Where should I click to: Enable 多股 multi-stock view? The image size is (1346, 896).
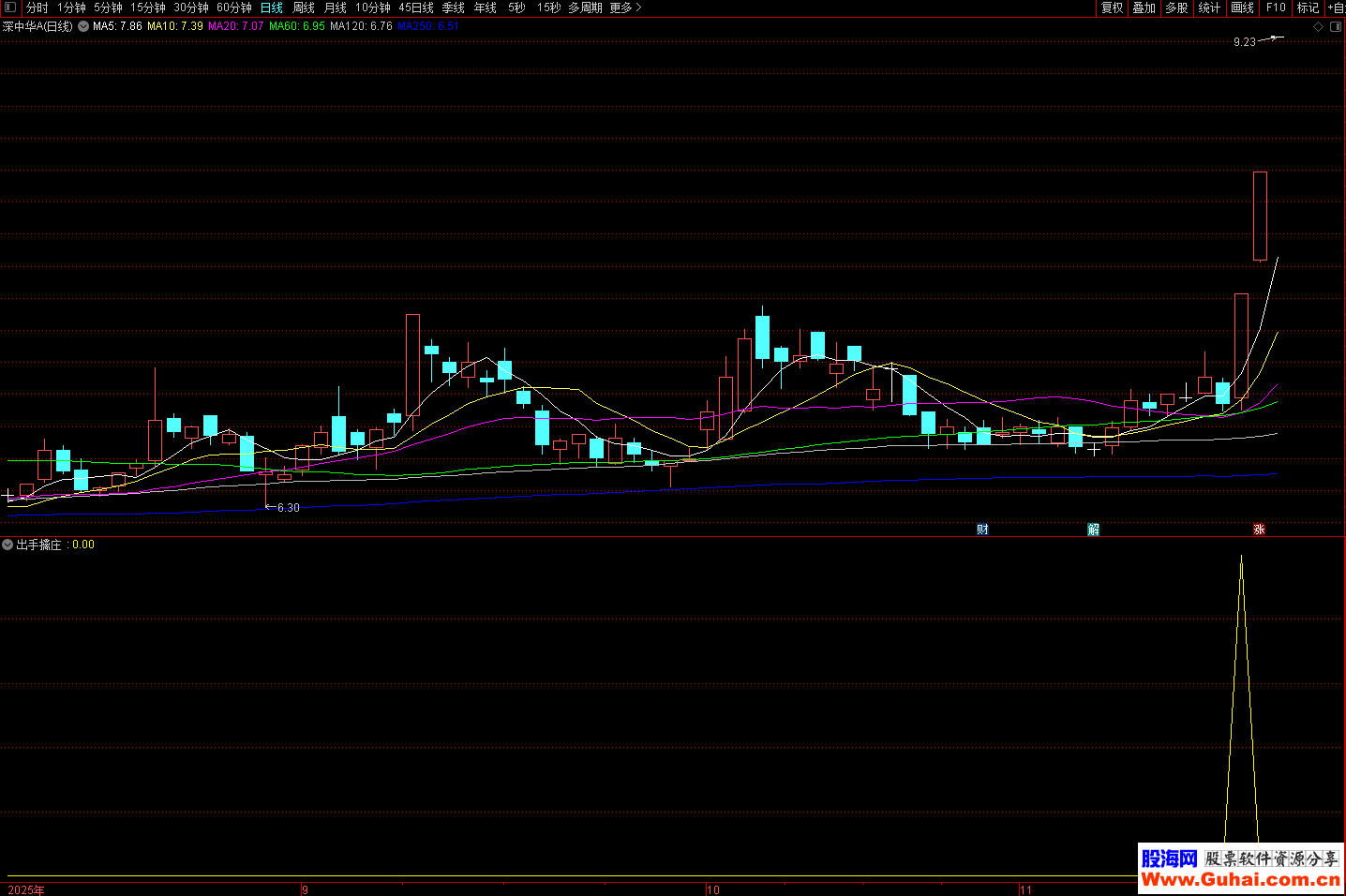click(x=1176, y=7)
